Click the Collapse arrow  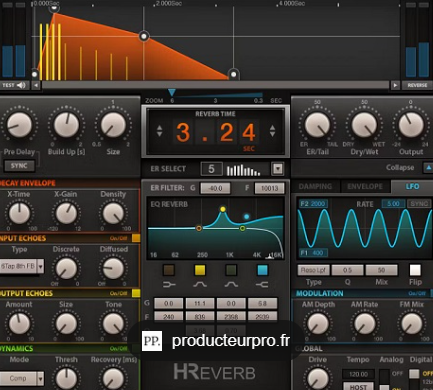click(x=428, y=168)
